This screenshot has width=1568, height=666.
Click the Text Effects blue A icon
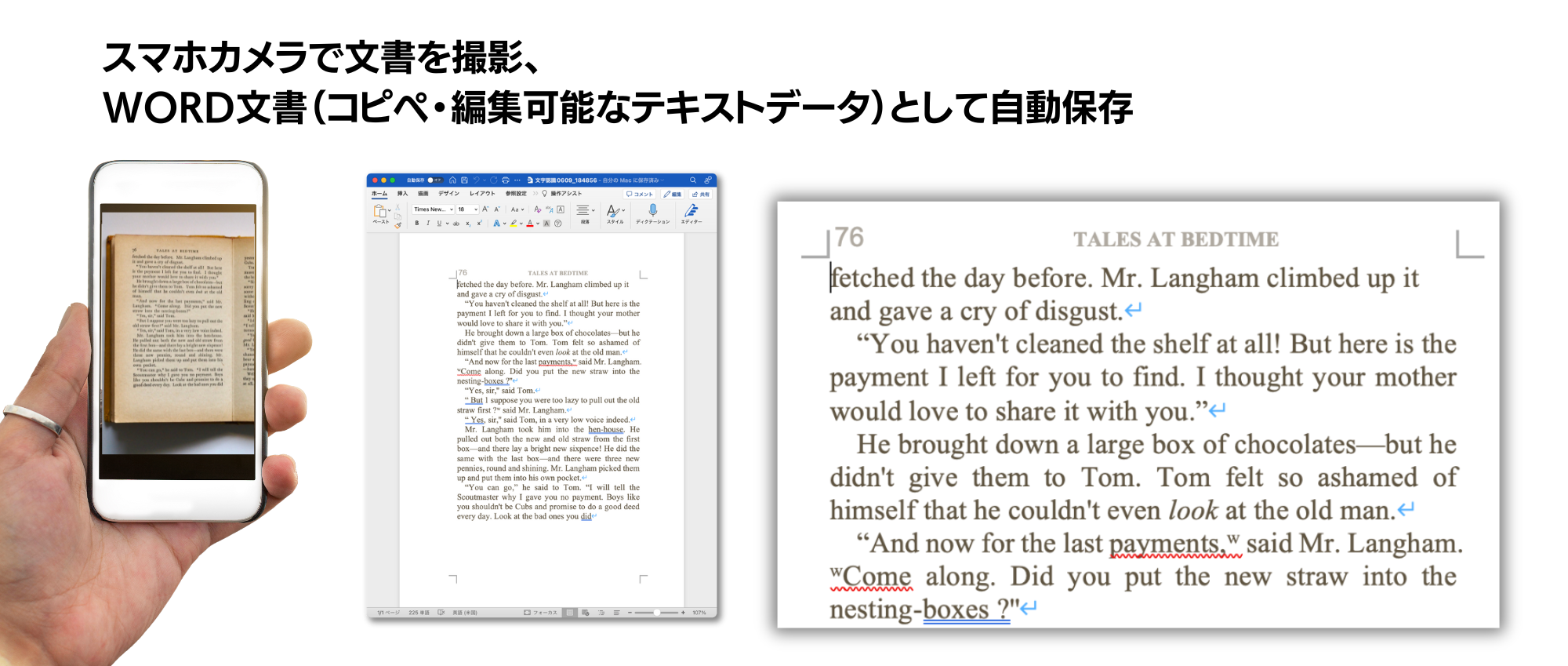tap(496, 223)
